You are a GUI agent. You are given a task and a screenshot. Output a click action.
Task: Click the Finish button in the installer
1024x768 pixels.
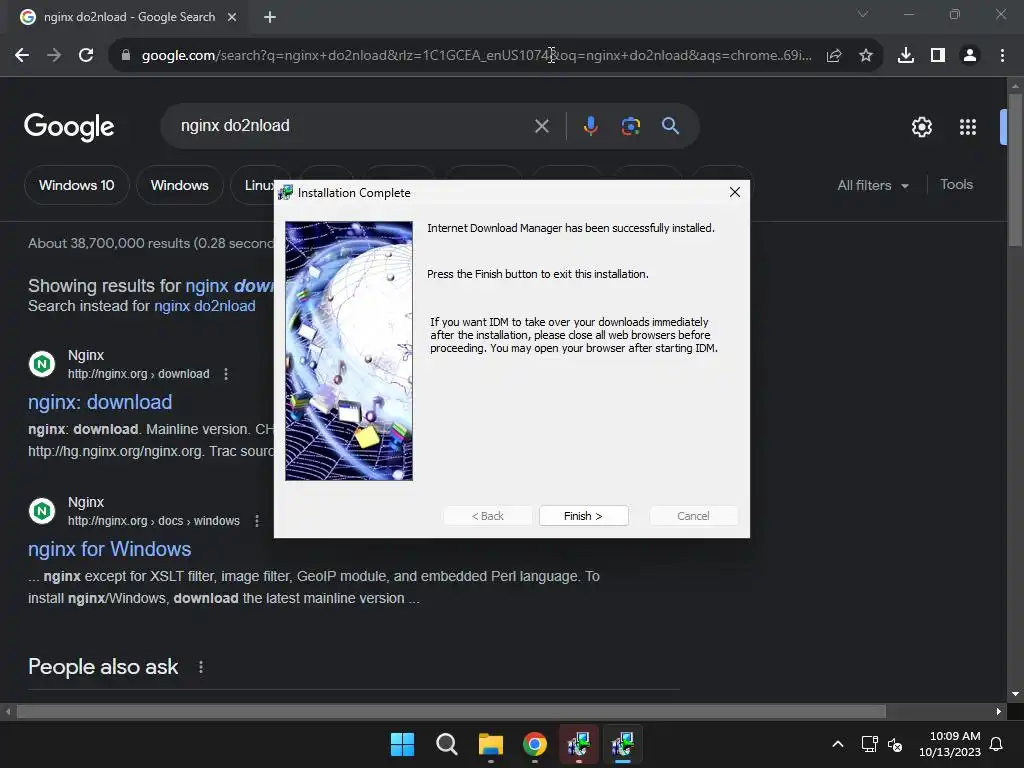[583, 516]
